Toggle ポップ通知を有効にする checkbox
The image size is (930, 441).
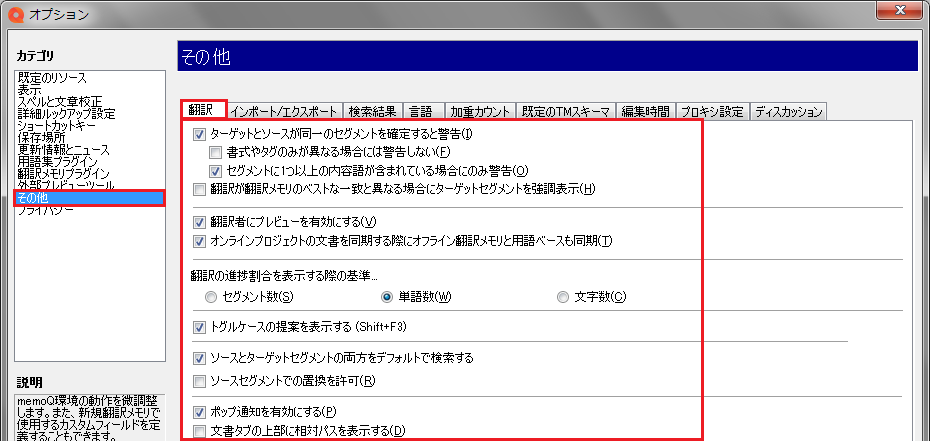(200, 412)
